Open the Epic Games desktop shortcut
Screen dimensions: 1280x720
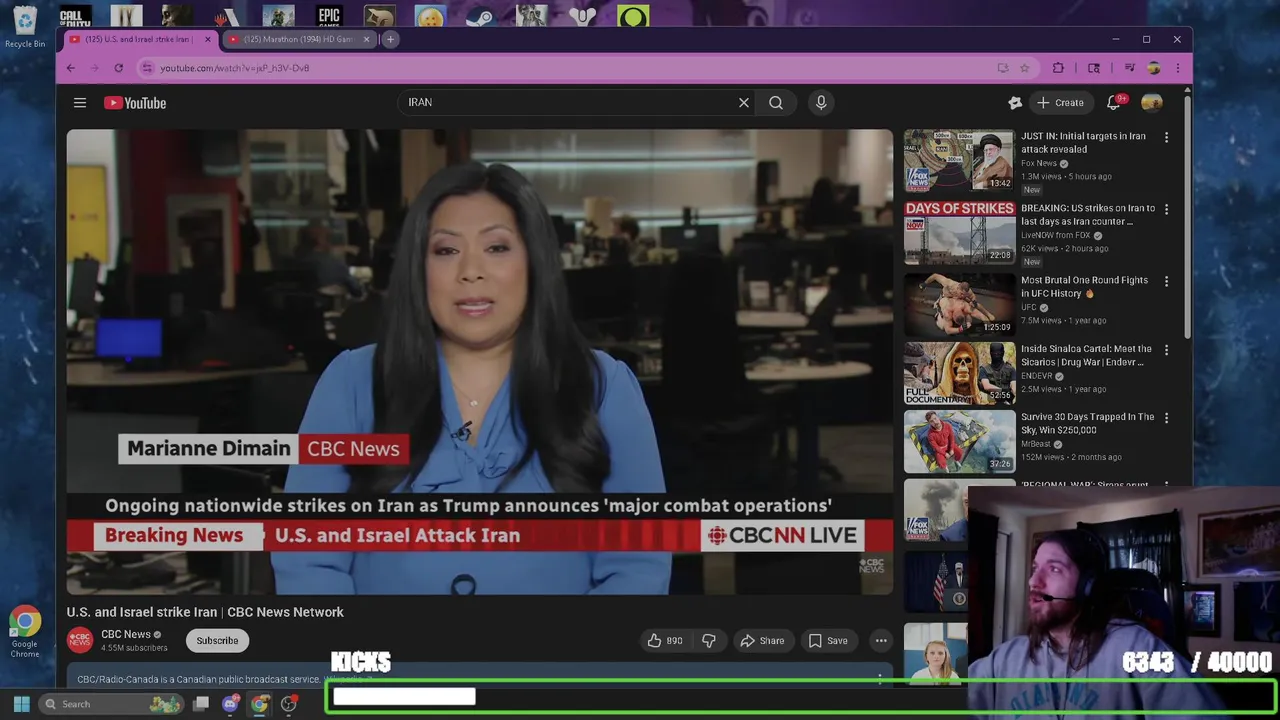pyautogui.click(x=329, y=16)
